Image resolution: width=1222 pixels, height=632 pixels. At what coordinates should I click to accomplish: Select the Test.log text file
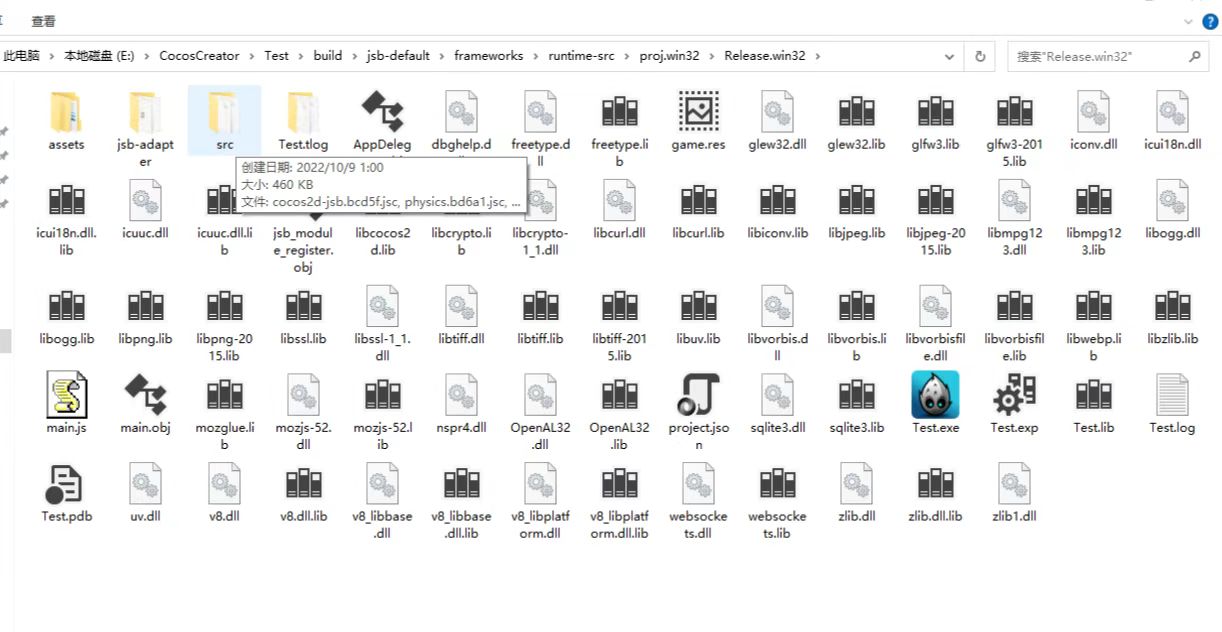pyautogui.click(x=1172, y=404)
